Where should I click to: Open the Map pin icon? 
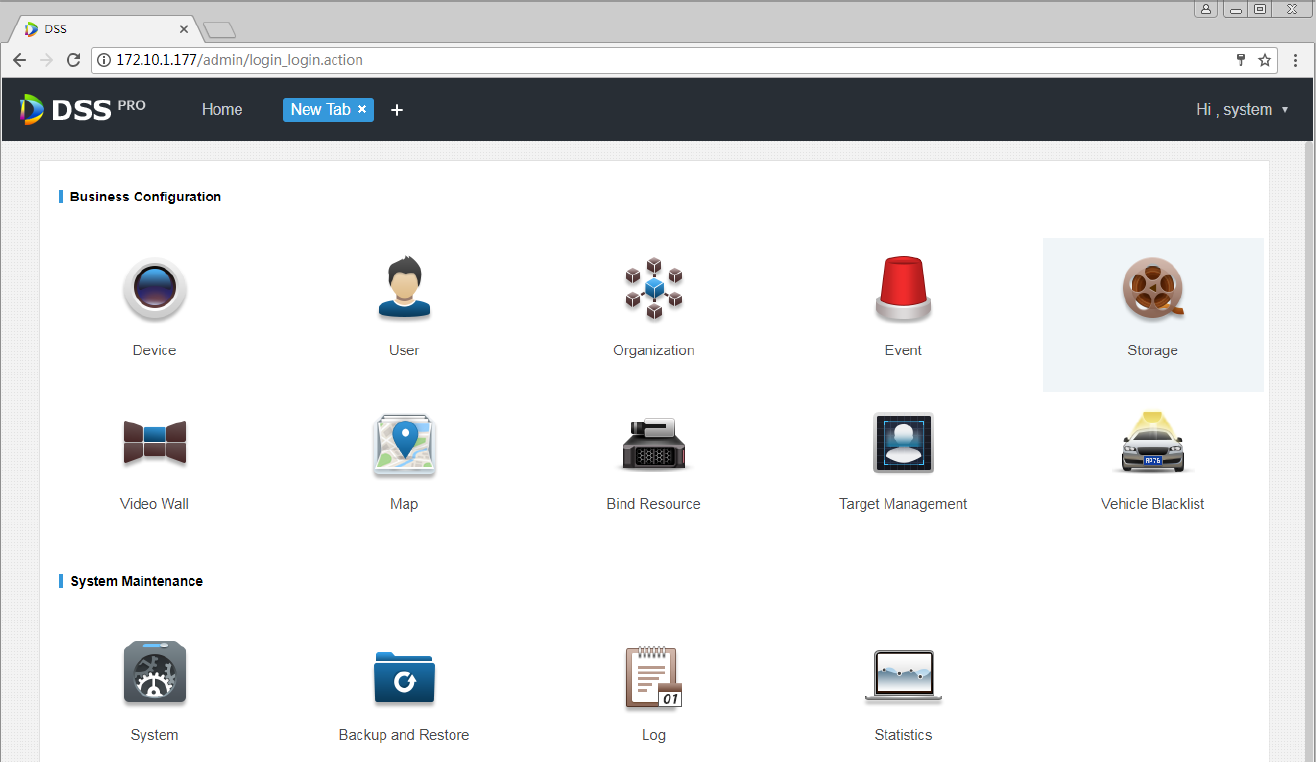[x=404, y=445]
